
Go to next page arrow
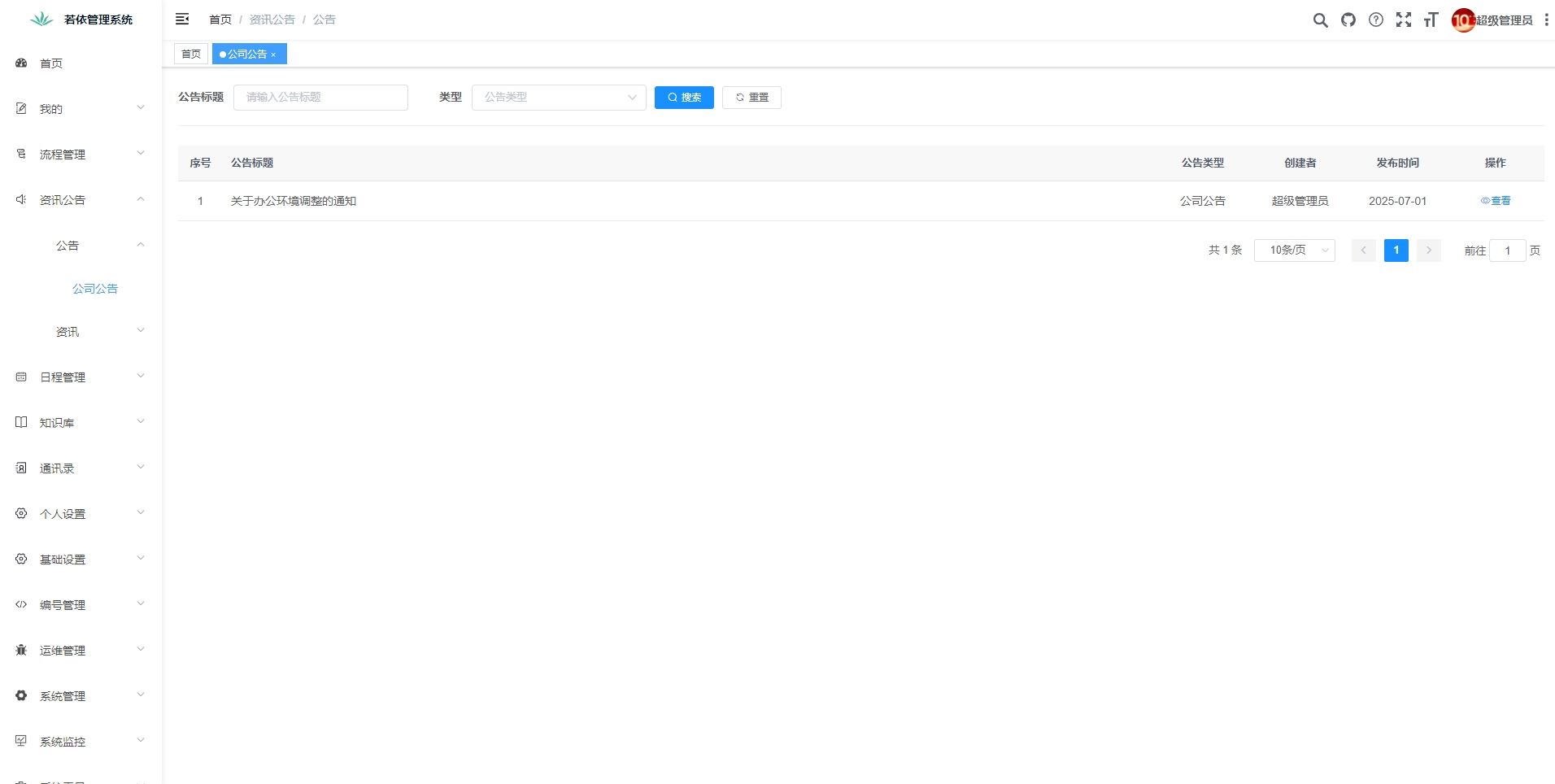(1429, 250)
